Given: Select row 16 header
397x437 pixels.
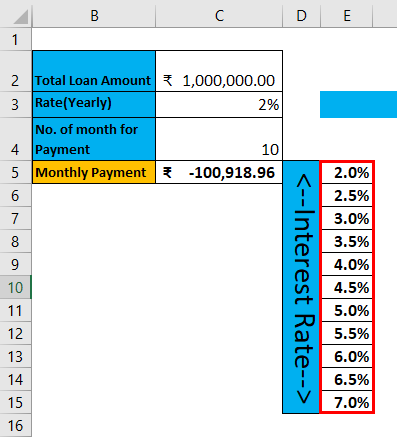Looking at the screenshot, I should coord(15,425).
